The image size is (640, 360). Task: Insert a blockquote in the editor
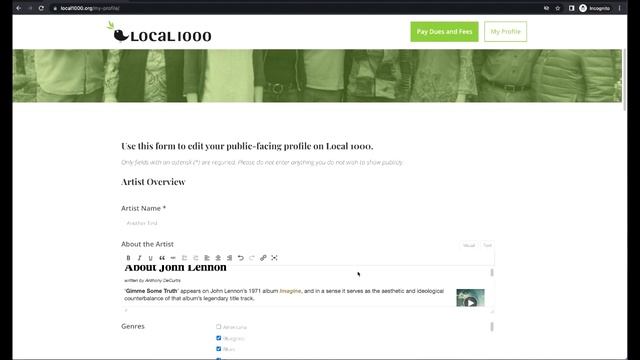pyautogui.click(x=162, y=258)
